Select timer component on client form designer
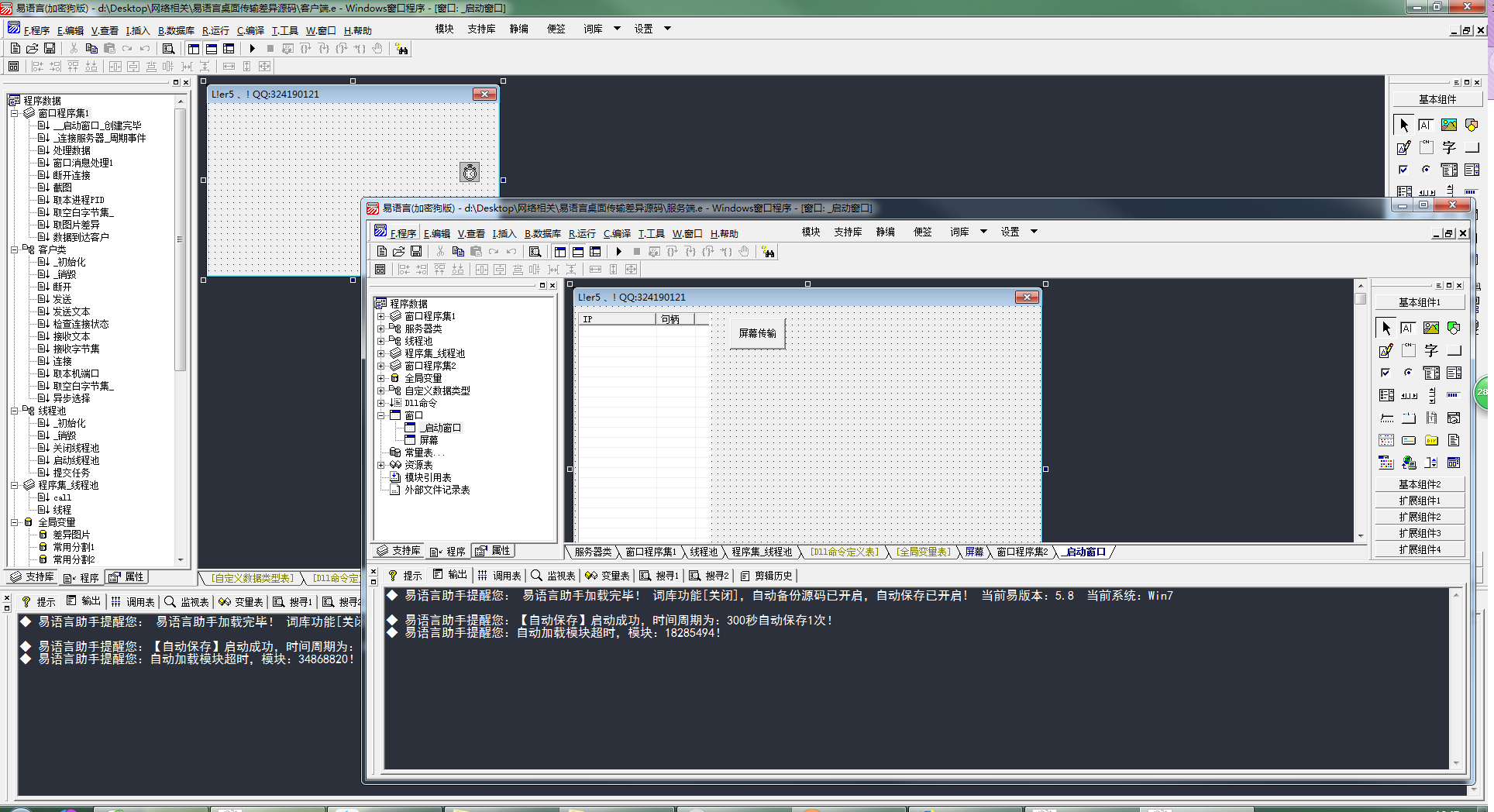This screenshot has height=812, width=1494. (470, 172)
